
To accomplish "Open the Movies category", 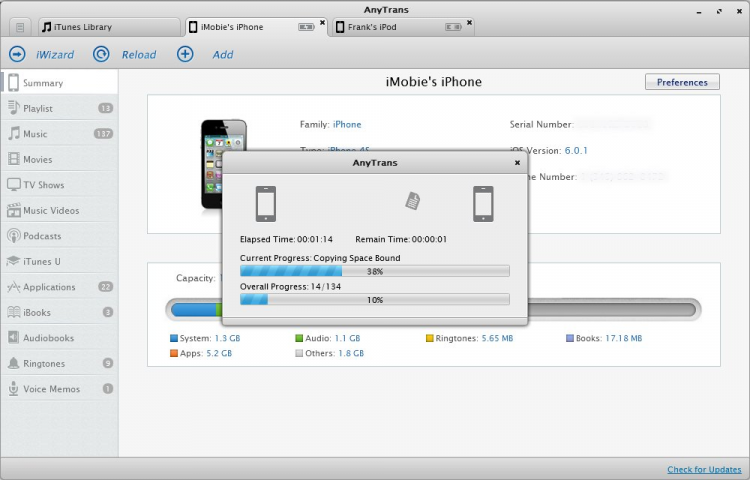I will tap(59, 159).
